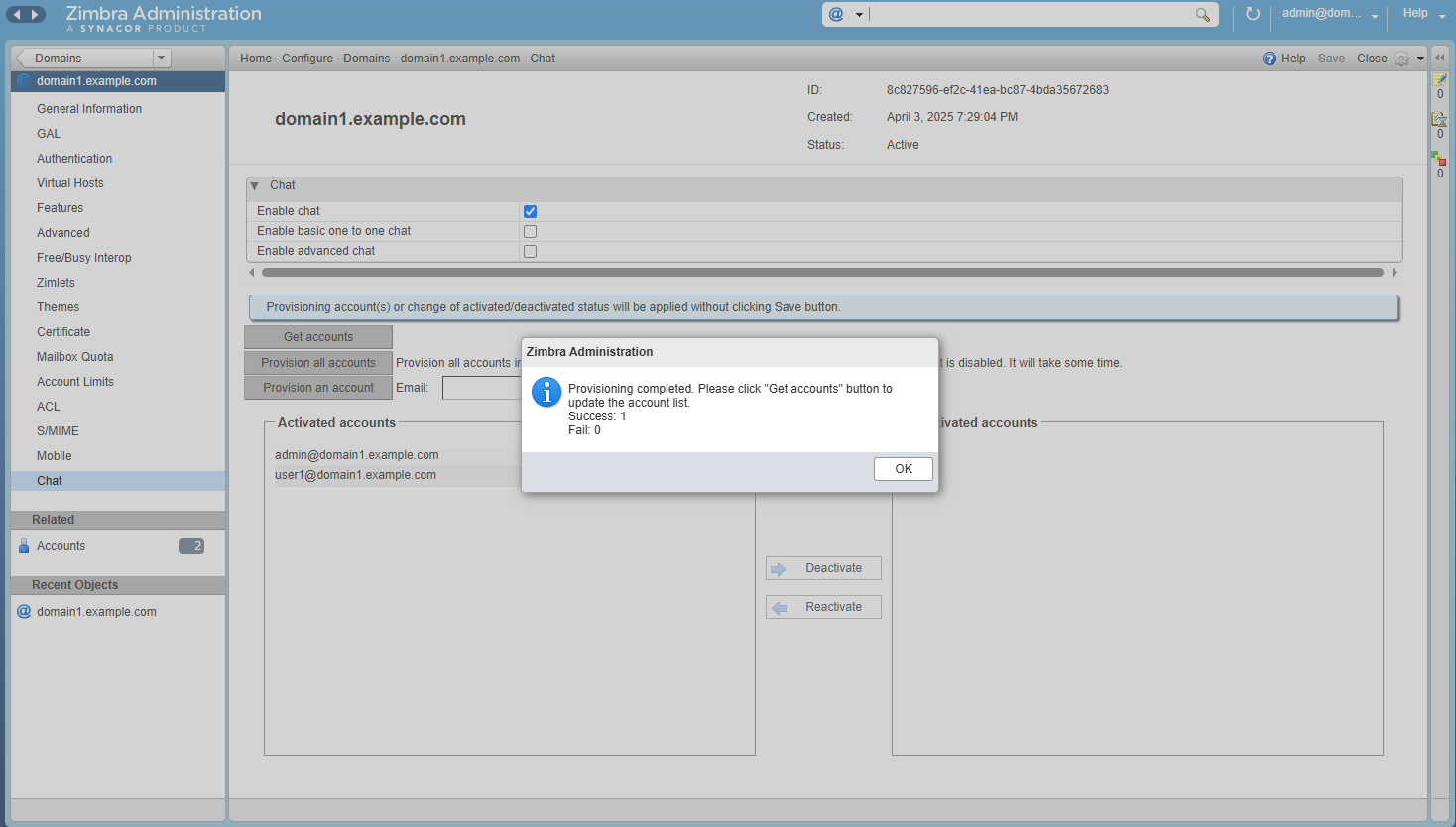Click the blue Help question mark icon
Viewport: 1456px width, 827px height.
pyautogui.click(x=1269, y=59)
